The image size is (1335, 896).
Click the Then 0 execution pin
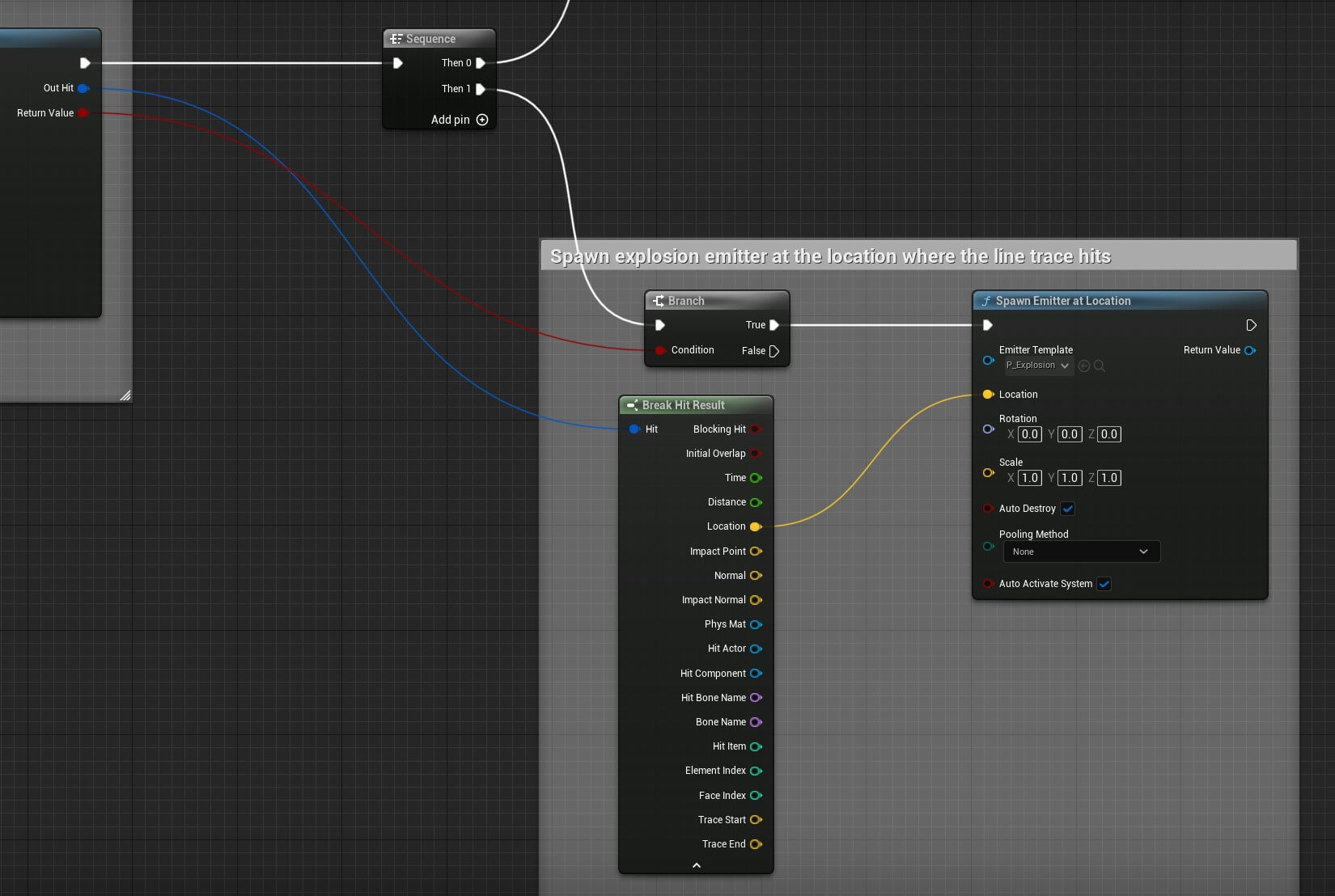481,63
